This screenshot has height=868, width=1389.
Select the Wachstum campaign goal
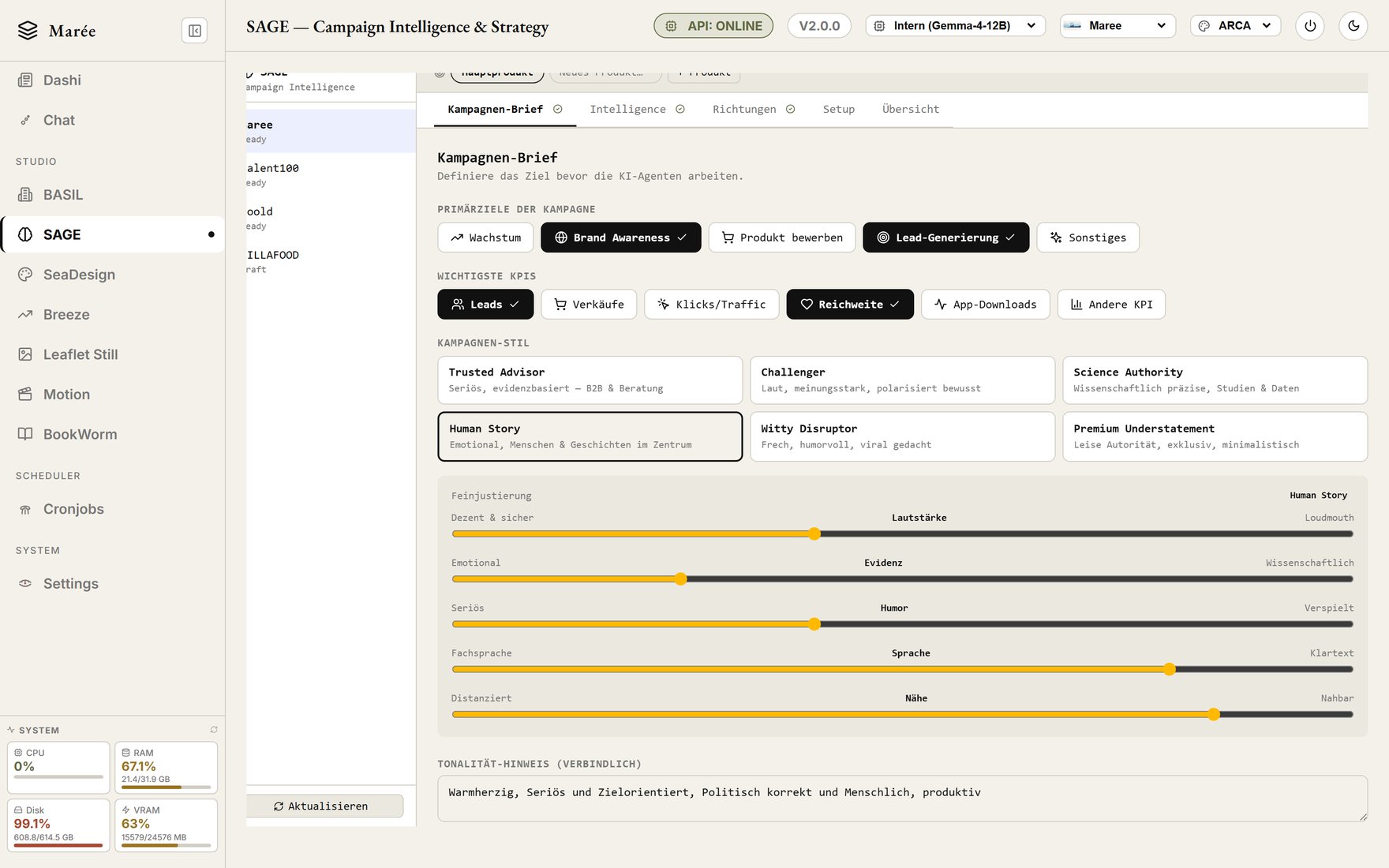(485, 238)
